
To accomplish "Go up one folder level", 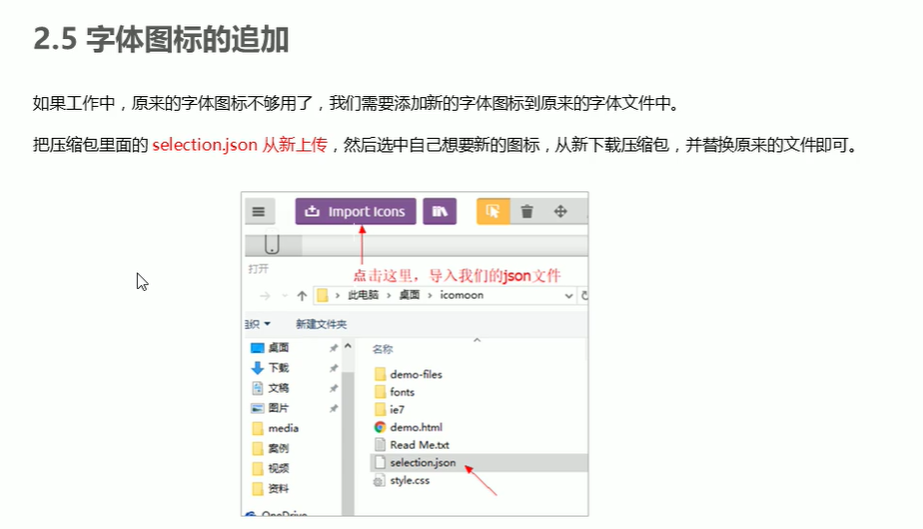I will [302, 295].
